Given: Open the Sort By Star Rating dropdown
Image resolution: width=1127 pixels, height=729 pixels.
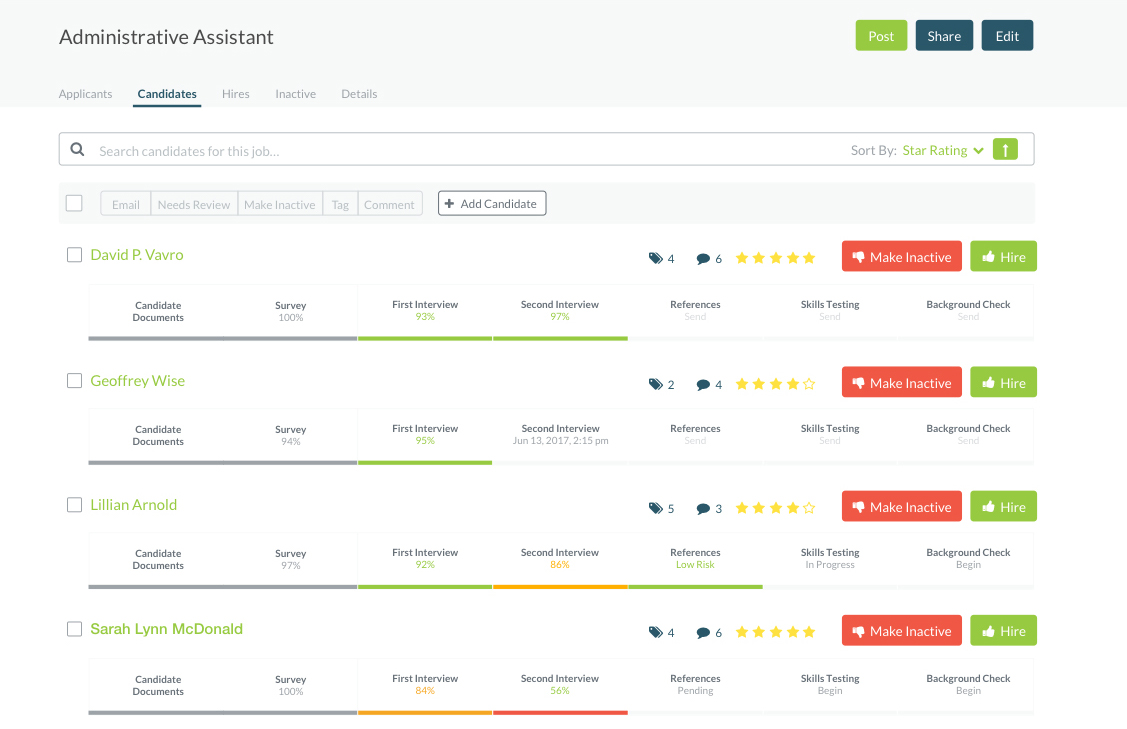Looking at the screenshot, I should (x=943, y=150).
